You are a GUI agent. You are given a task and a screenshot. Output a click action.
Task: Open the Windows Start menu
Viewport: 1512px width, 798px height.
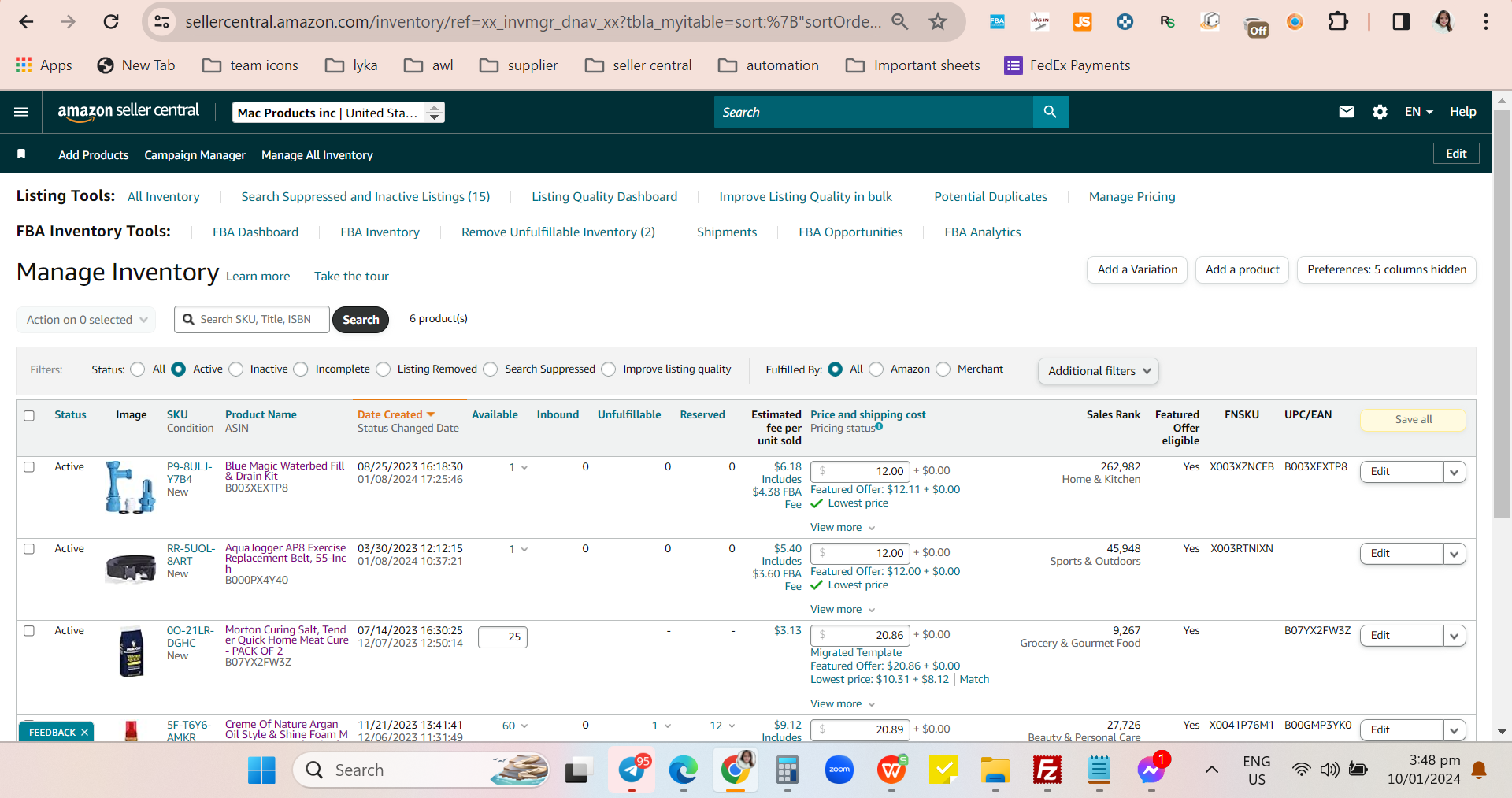[261, 770]
